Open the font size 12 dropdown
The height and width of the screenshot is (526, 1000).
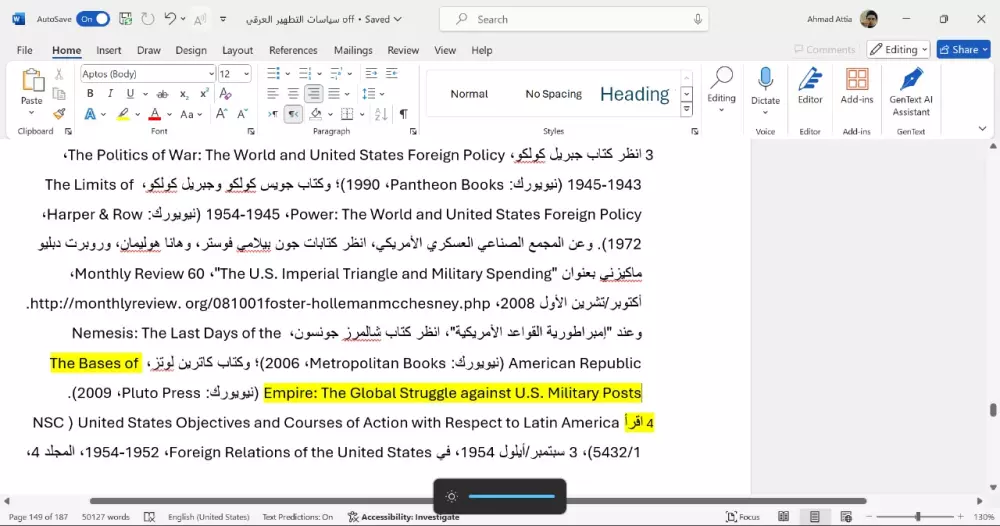coord(246,74)
